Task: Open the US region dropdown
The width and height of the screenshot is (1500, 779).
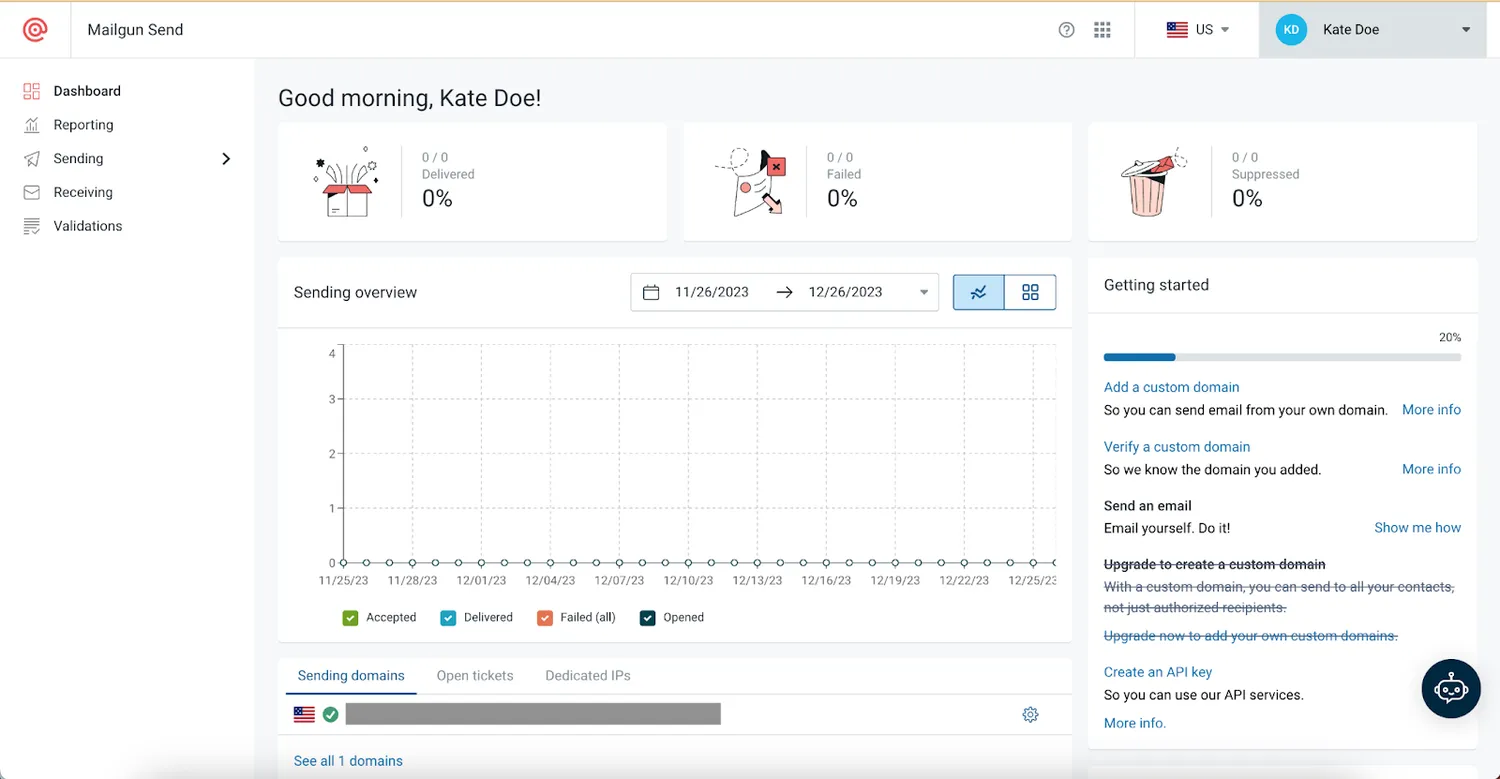Action: click(x=1198, y=30)
